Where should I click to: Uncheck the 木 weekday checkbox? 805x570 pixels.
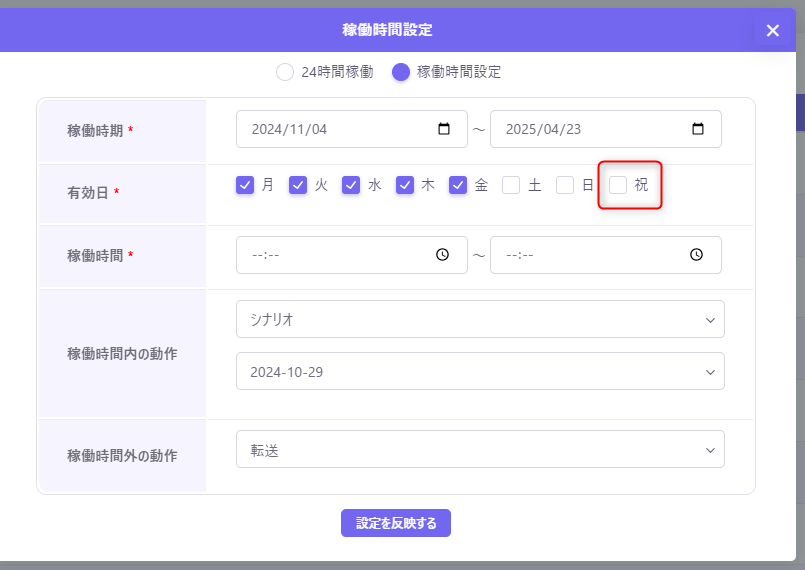coord(405,185)
